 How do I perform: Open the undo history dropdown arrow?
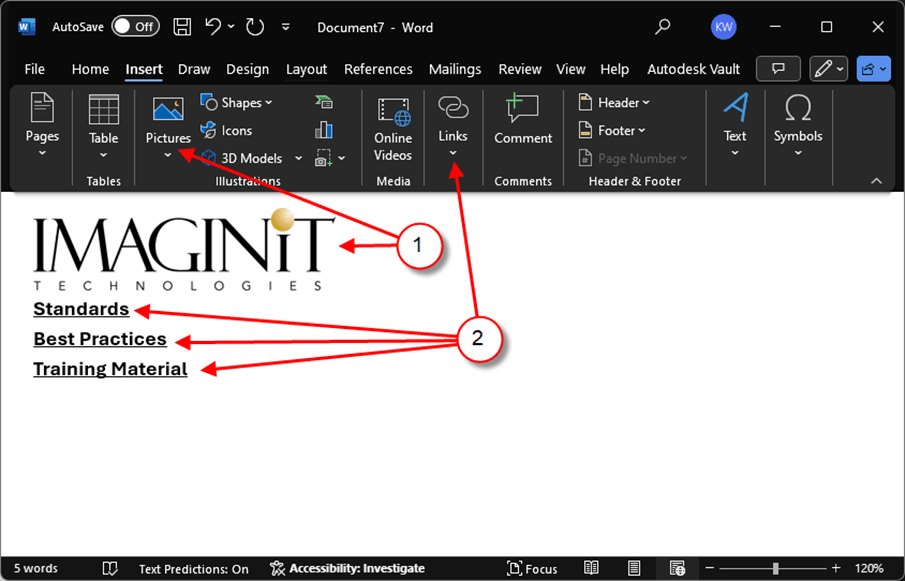231,27
